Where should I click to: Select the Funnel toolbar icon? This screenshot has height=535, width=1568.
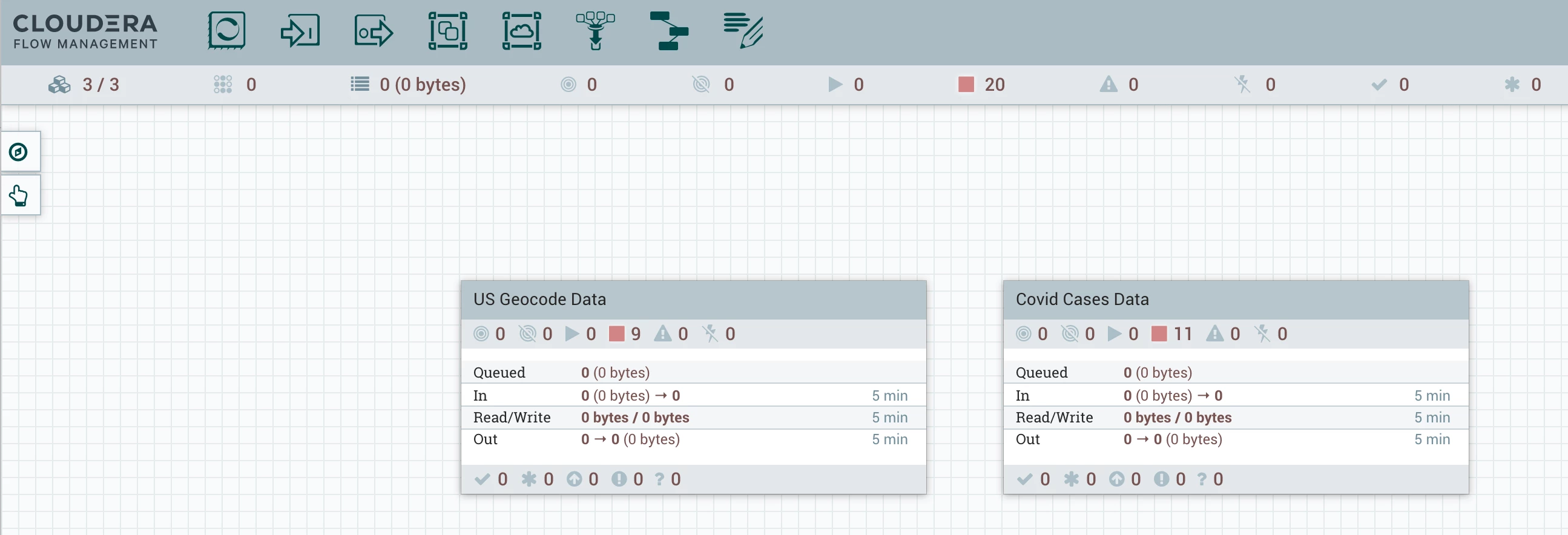click(x=595, y=30)
